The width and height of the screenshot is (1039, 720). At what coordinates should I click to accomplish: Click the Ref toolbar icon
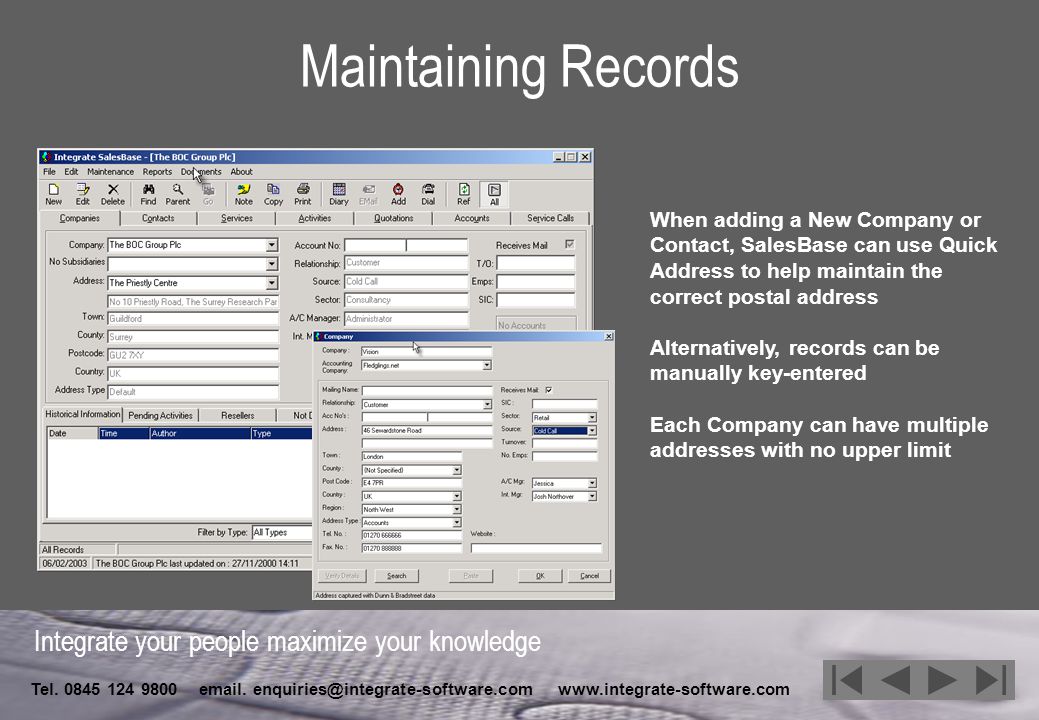pos(464,194)
